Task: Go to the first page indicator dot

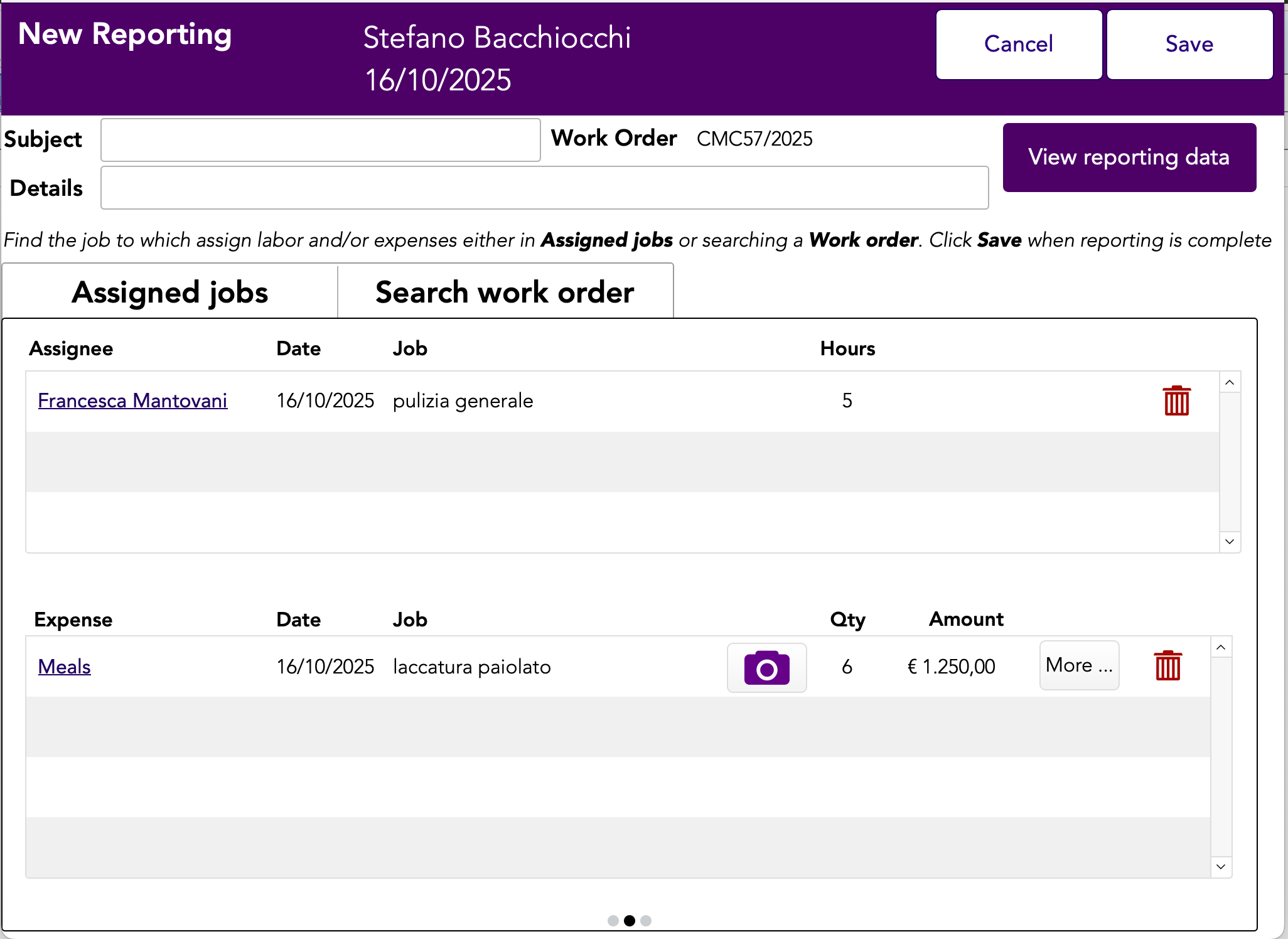Action: (613, 921)
